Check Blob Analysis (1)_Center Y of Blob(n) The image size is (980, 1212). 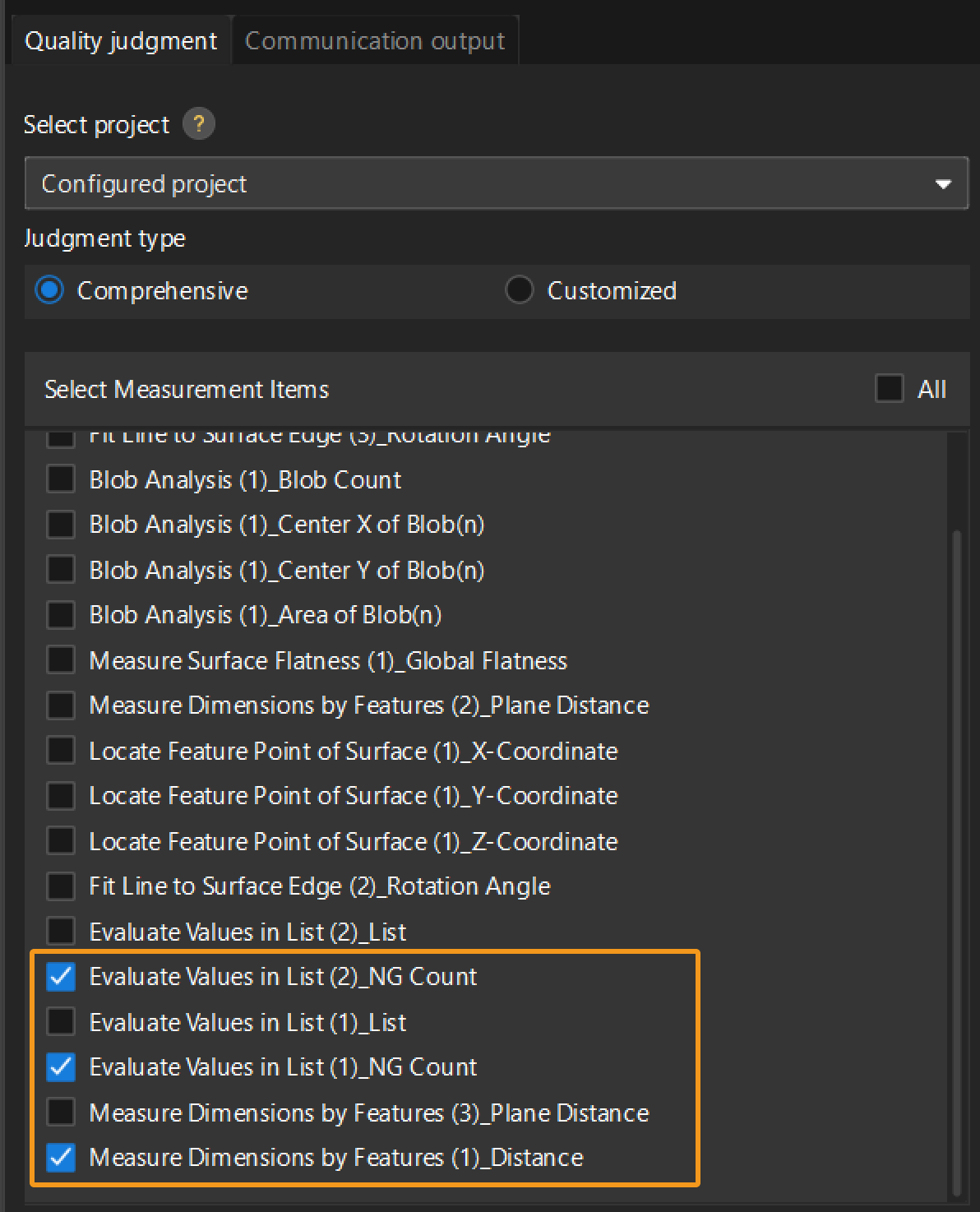click(61, 570)
